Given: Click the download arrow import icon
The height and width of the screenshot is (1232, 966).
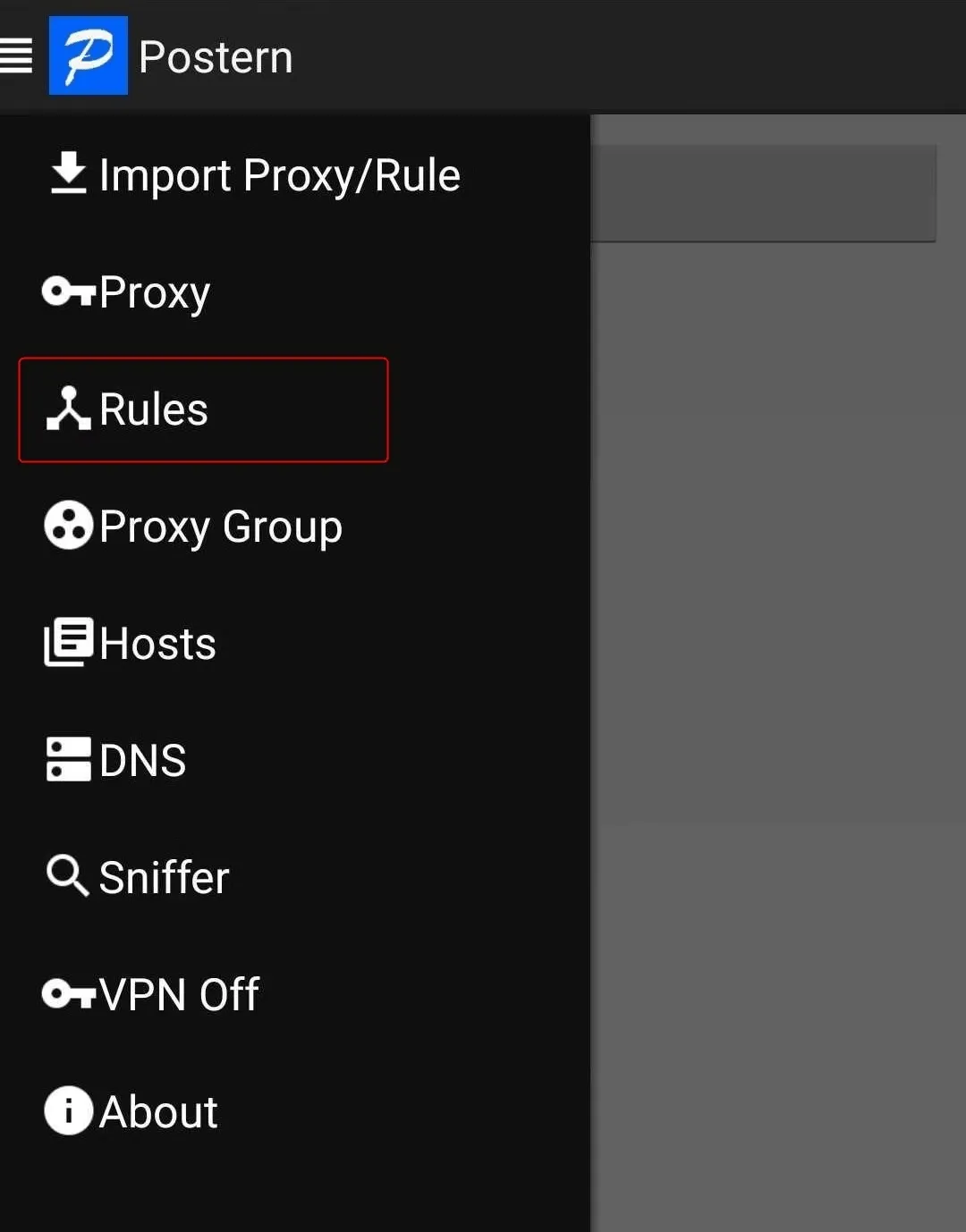Looking at the screenshot, I should point(68,173).
